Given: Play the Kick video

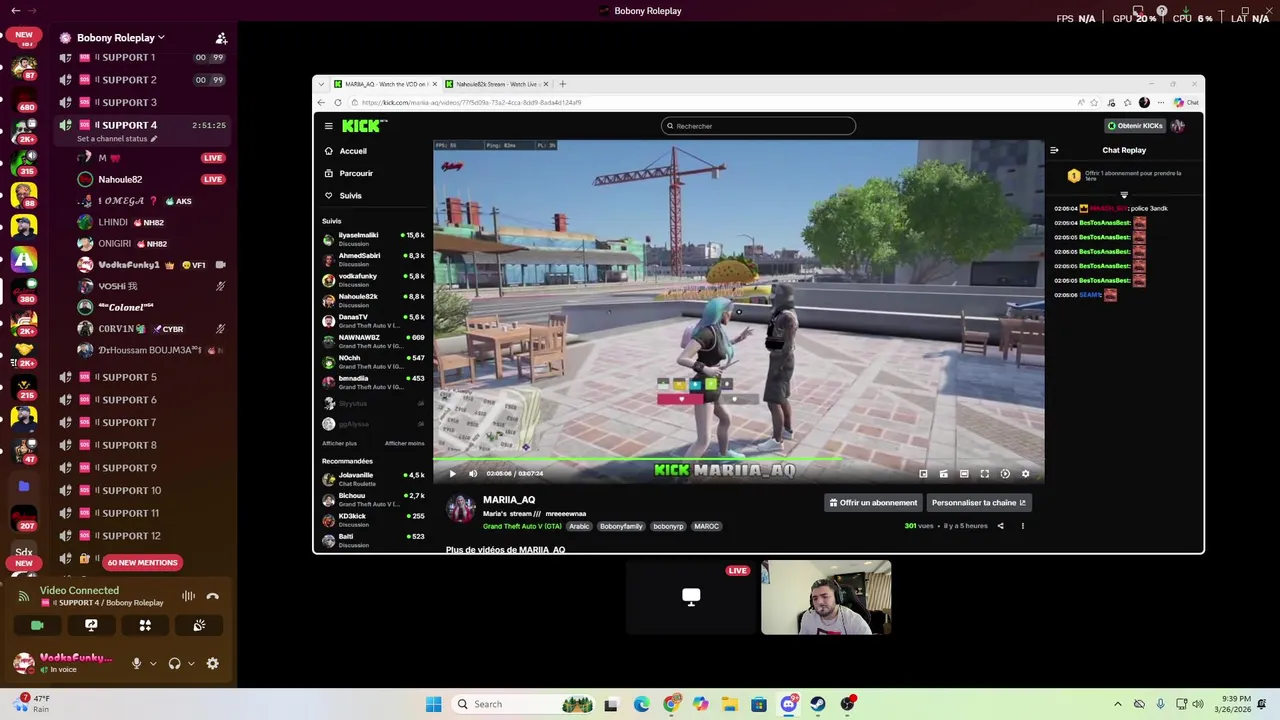Looking at the screenshot, I should (x=452, y=474).
